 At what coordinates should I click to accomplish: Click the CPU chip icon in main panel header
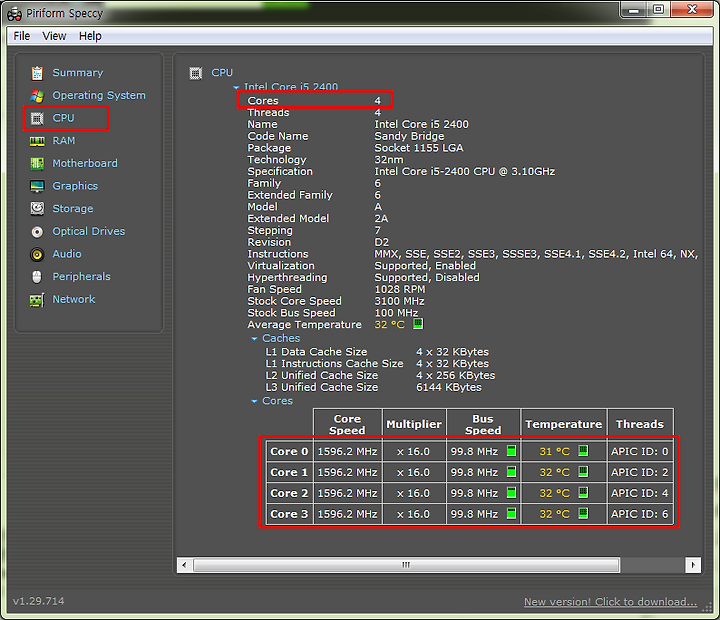tap(196, 73)
